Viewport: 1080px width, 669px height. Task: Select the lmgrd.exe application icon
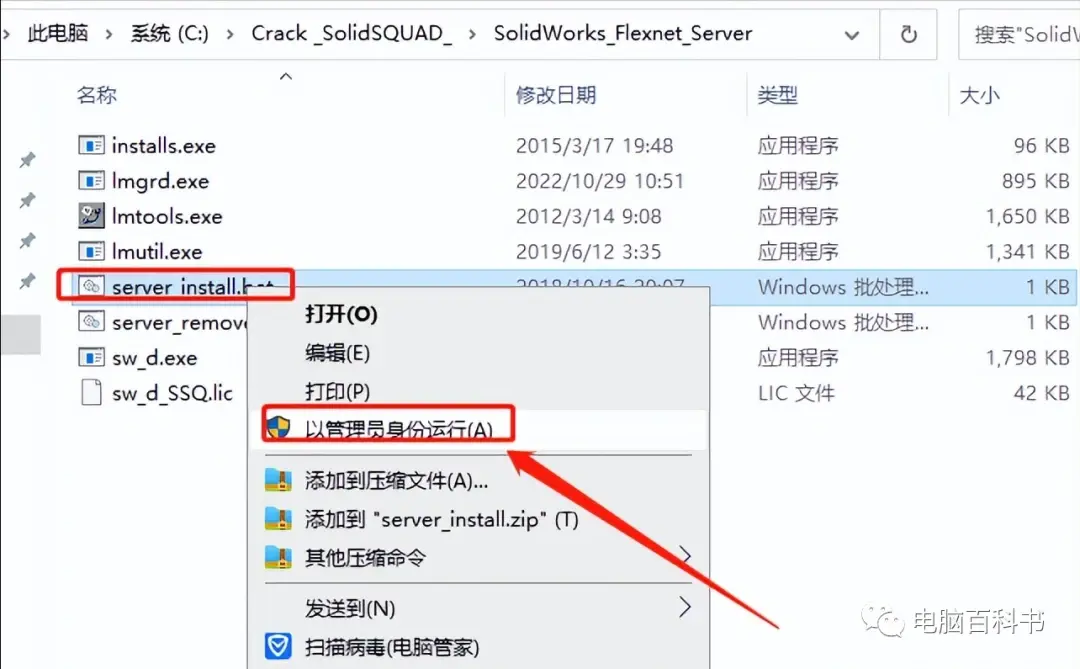click(91, 181)
